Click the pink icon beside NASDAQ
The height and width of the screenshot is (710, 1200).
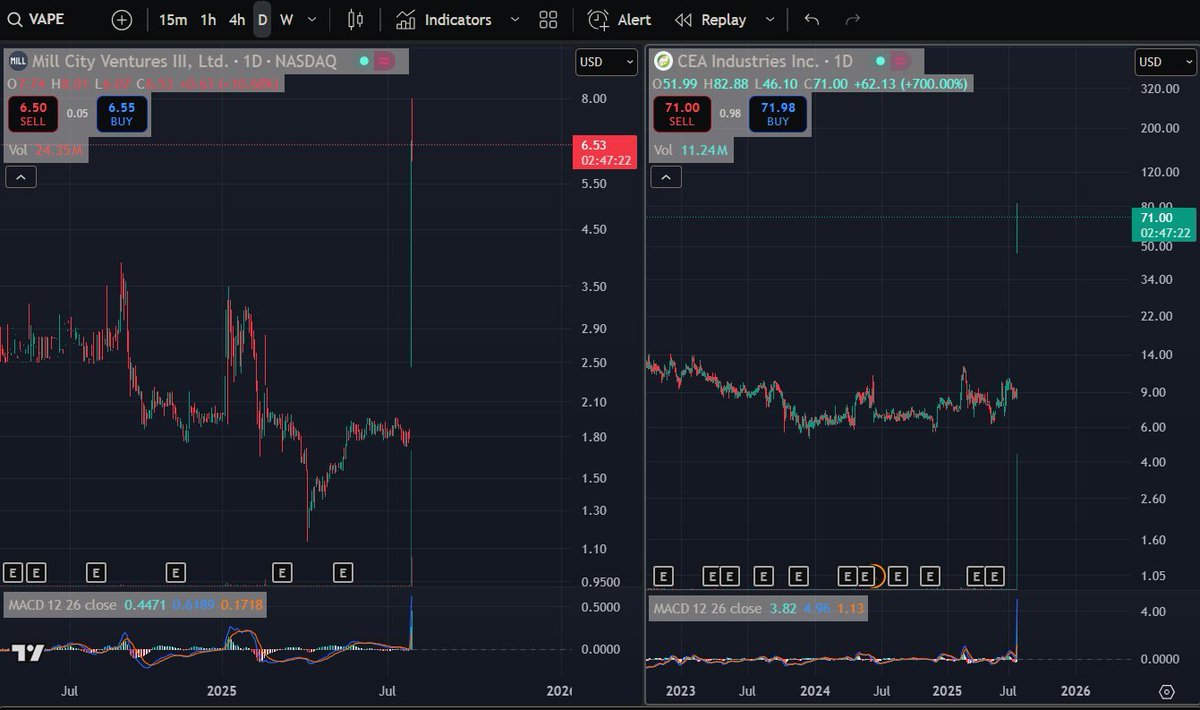[x=385, y=61]
